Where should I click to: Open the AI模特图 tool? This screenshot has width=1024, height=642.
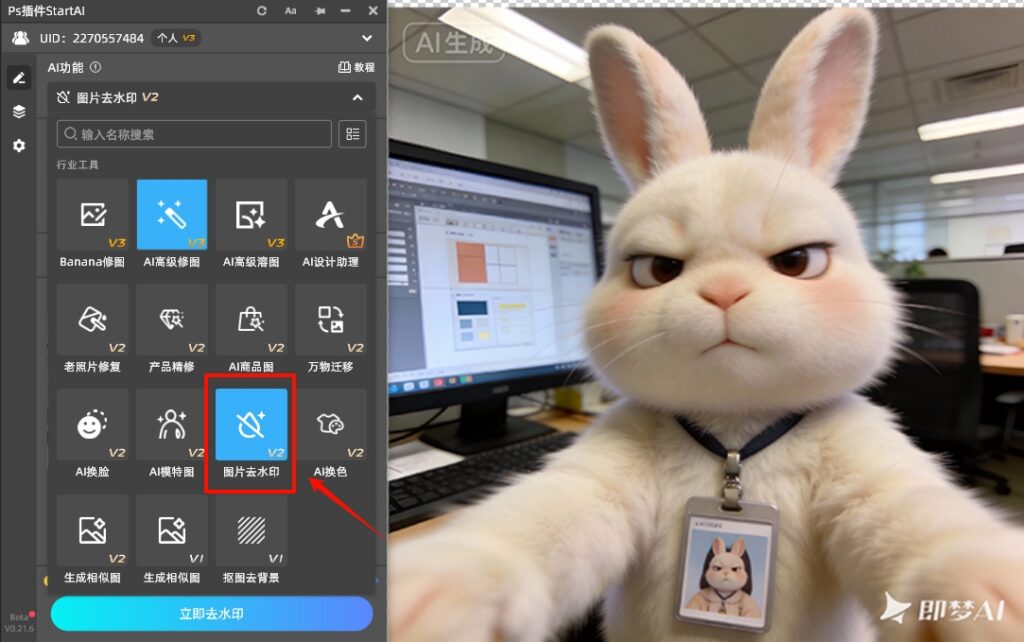172,425
